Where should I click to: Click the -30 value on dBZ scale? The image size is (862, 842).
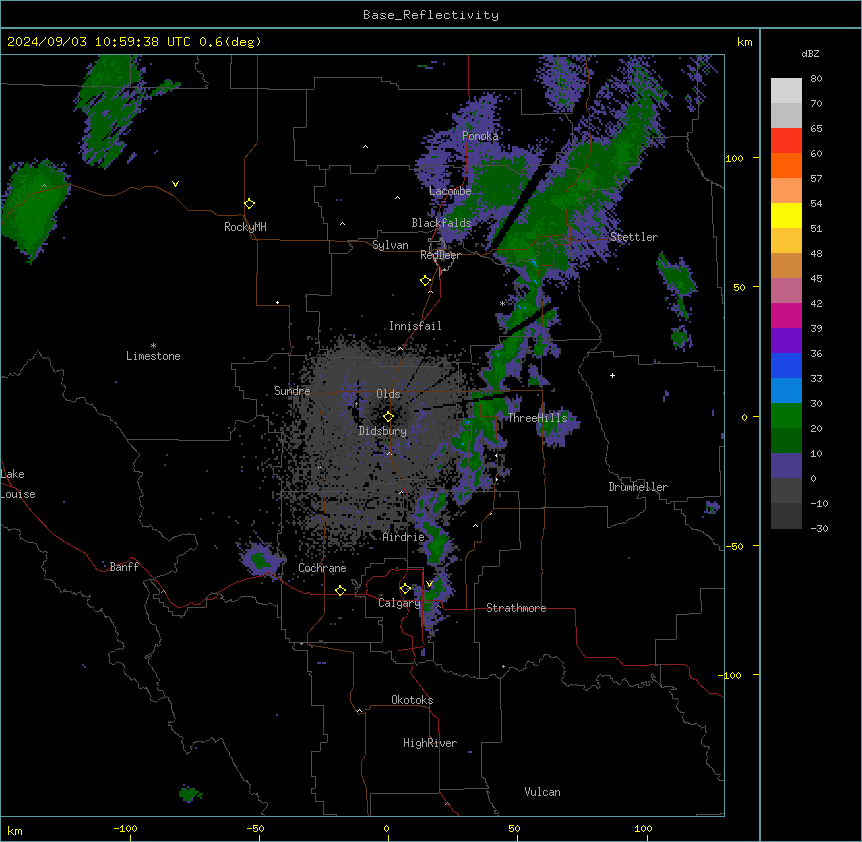click(x=819, y=529)
